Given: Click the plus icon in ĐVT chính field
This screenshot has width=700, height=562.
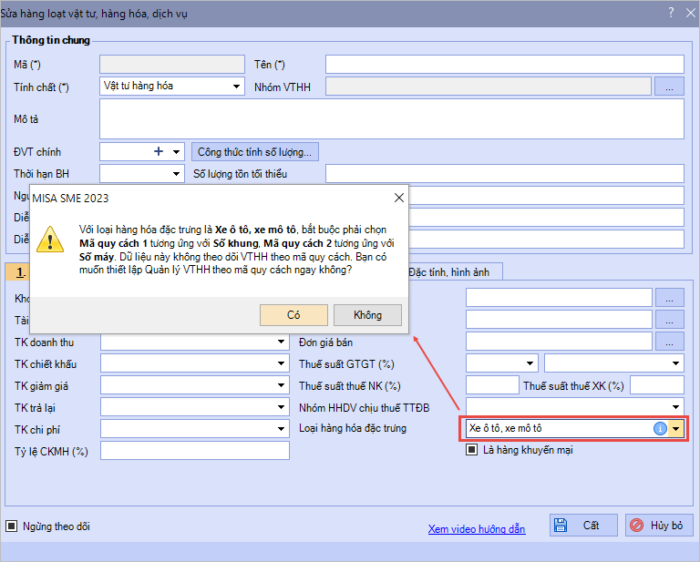Looking at the screenshot, I should click(x=158, y=152).
